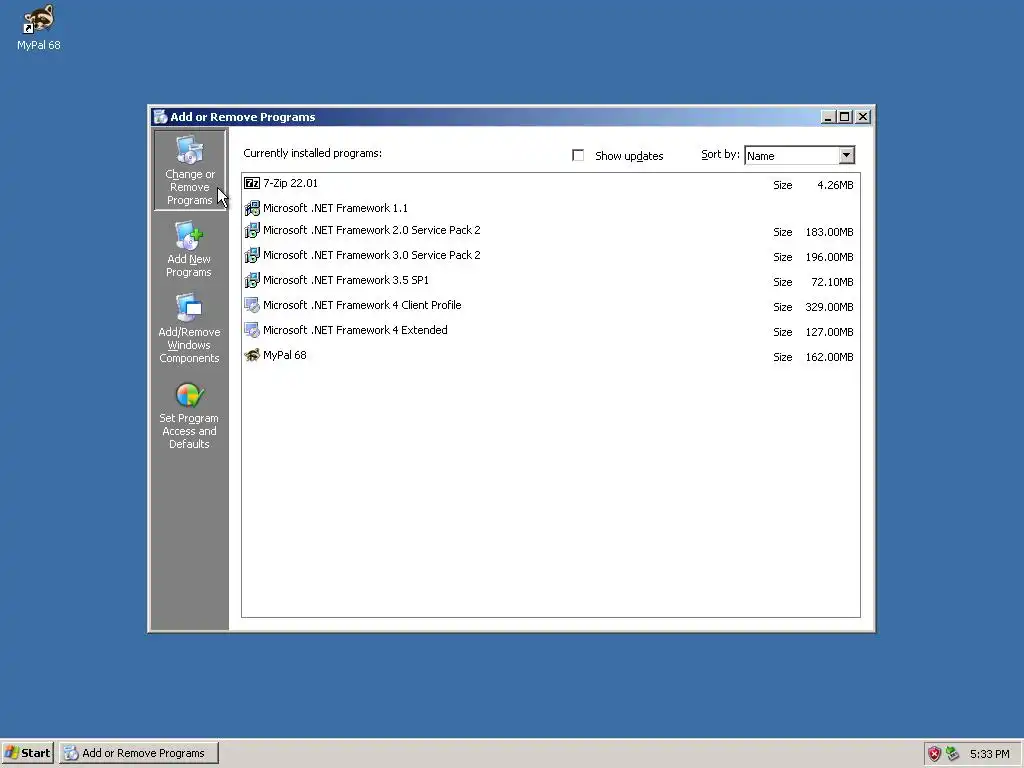Click the 162.00MB size value

[829, 357]
